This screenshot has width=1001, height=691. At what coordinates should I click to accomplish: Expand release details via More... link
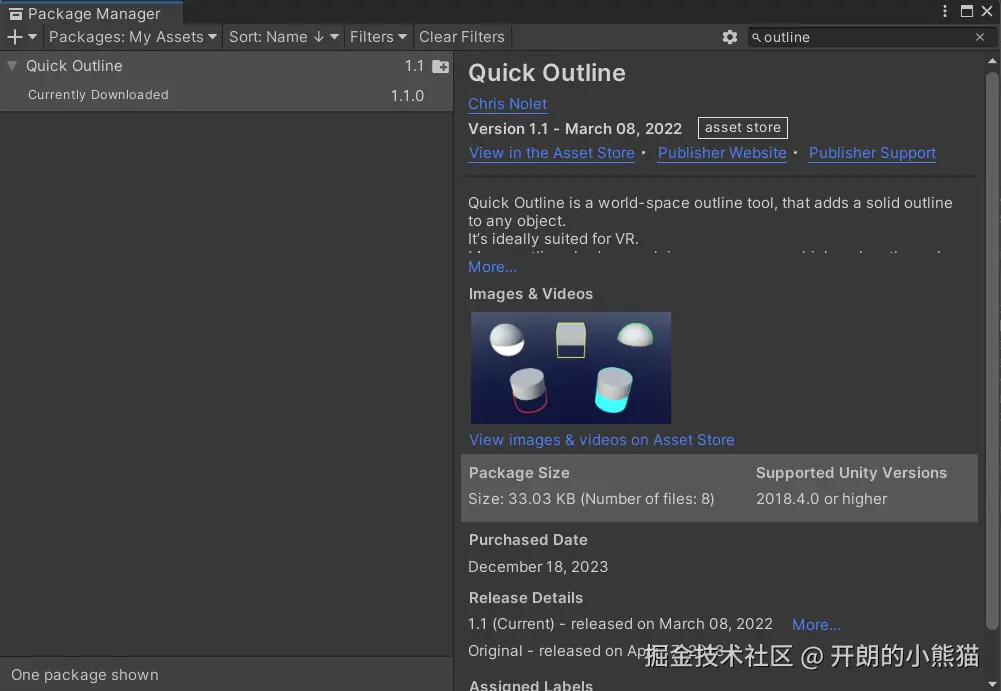click(x=816, y=625)
